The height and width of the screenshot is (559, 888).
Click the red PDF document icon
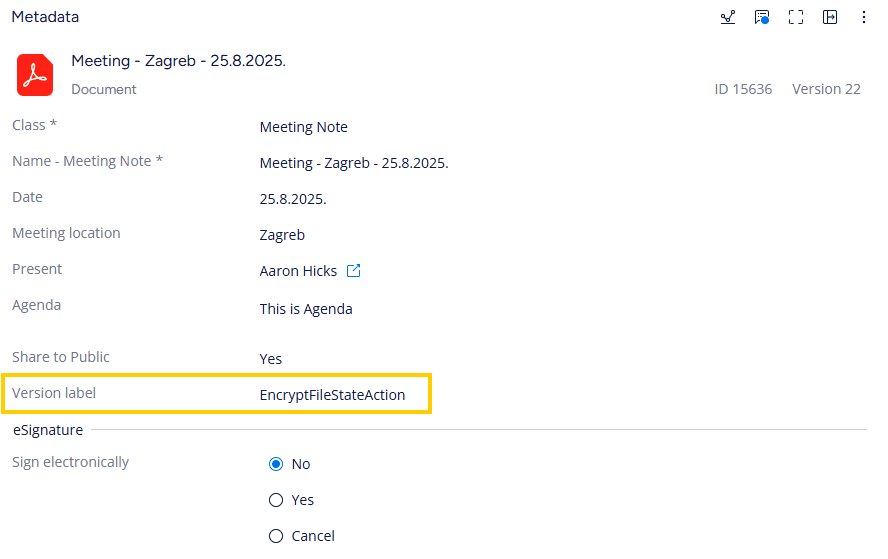click(35, 75)
